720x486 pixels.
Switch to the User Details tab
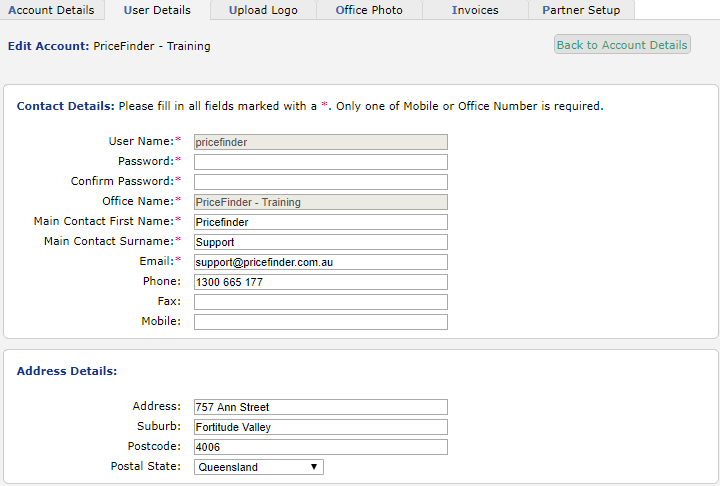click(x=157, y=10)
